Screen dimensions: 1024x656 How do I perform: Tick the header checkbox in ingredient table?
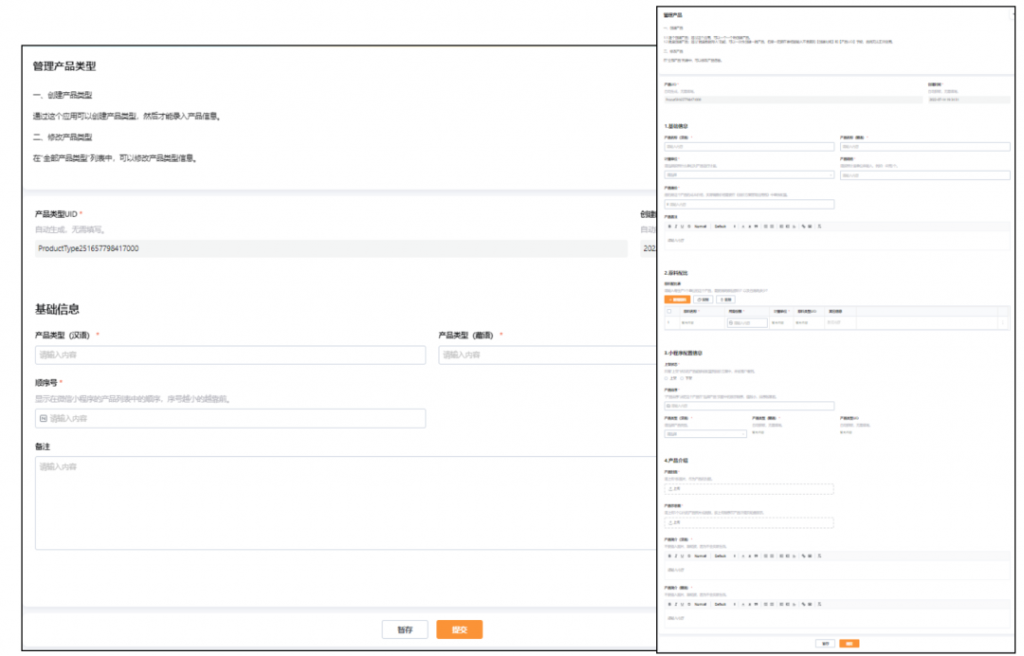669,312
